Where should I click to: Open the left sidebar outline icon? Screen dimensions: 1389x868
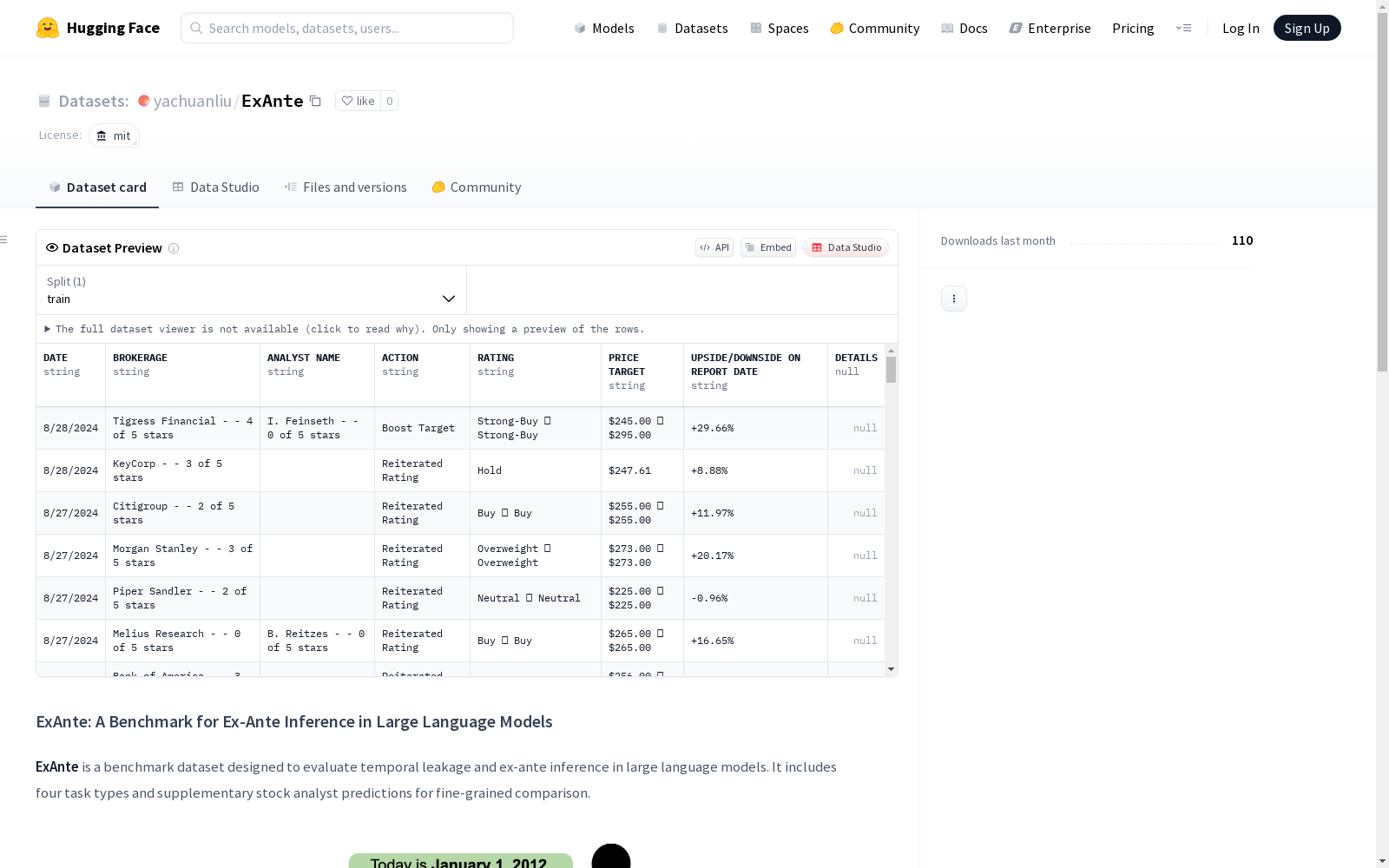tap(4, 240)
